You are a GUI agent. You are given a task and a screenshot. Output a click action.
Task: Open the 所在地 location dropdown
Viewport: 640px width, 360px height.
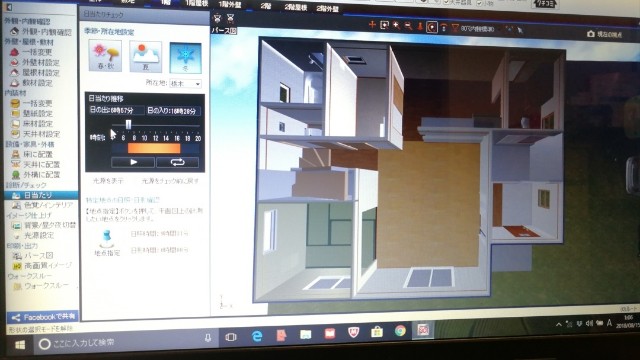(185, 83)
